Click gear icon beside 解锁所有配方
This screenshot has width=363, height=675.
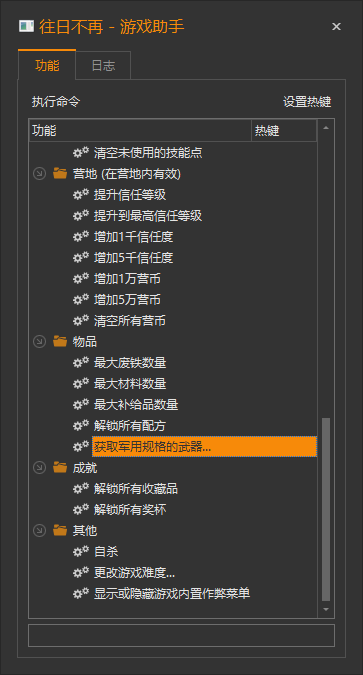click(x=81, y=426)
